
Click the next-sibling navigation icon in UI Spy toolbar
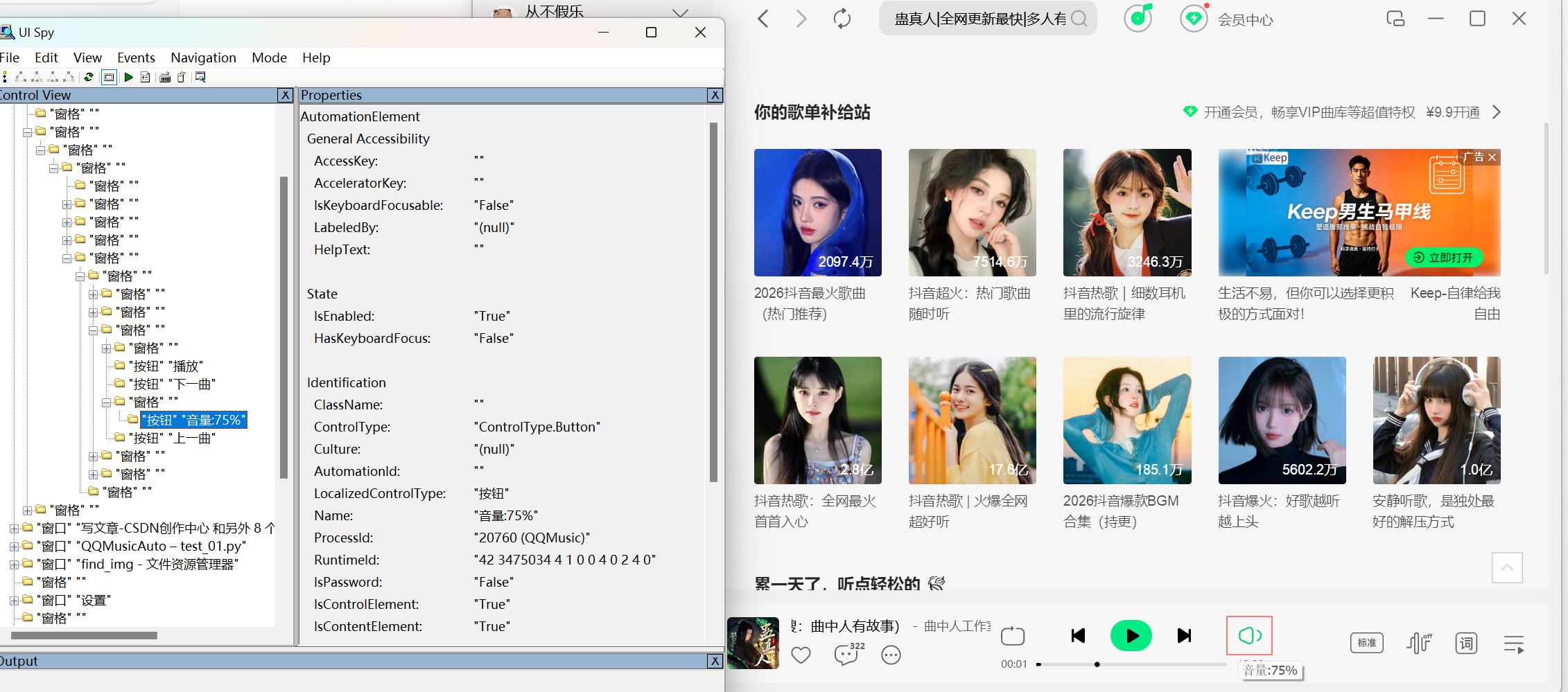[x=37, y=77]
